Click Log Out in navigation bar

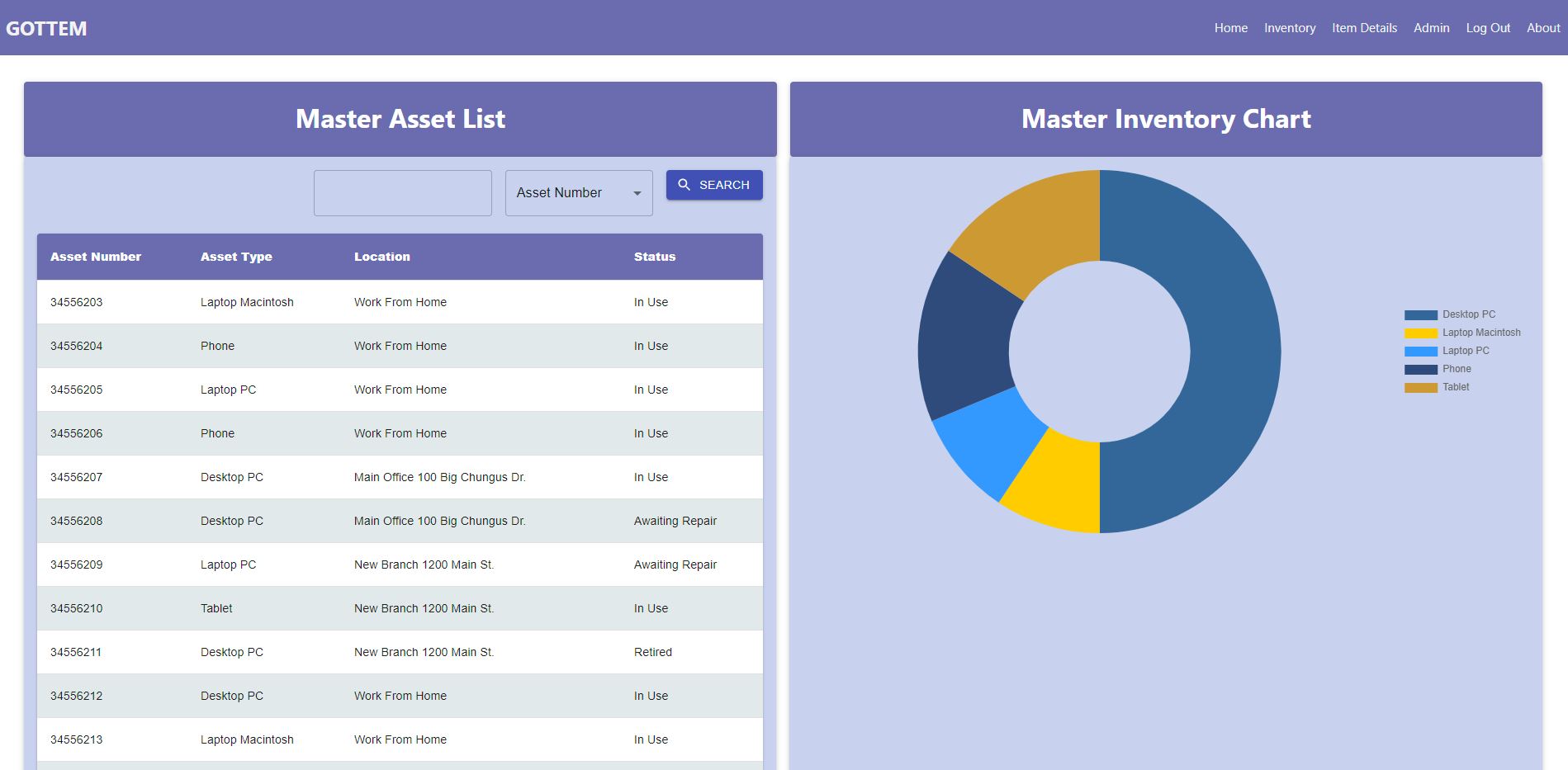click(1487, 28)
